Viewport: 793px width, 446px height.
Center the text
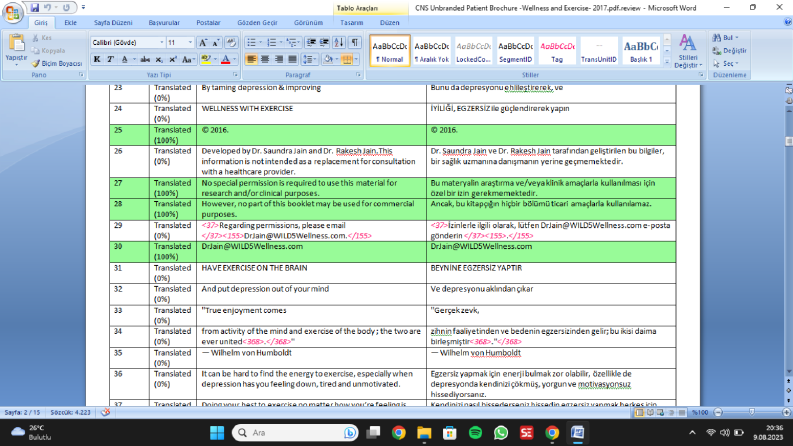point(265,60)
